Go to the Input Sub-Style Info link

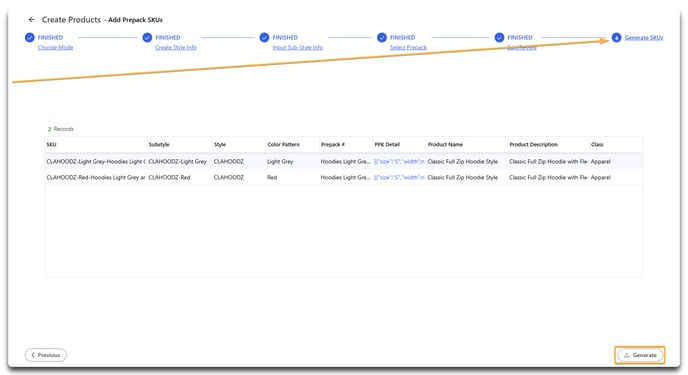(297, 47)
